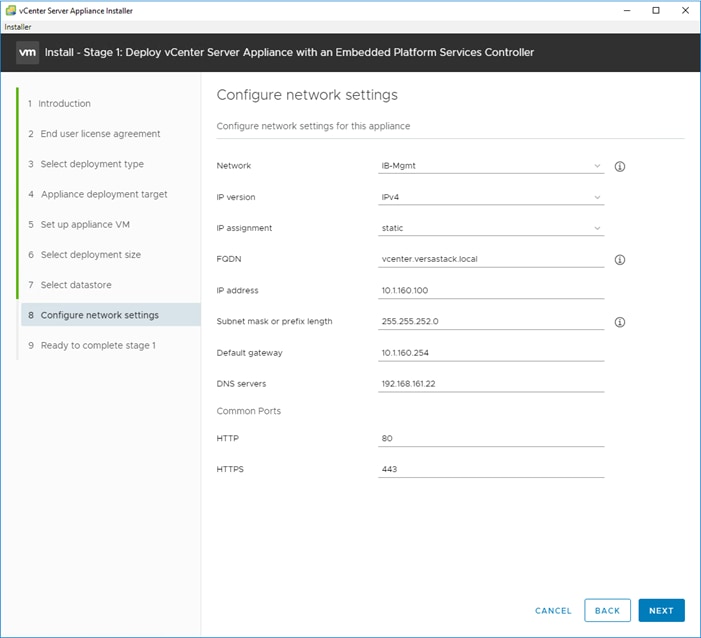The height and width of the screenshot is (638, 701).
Task: Go to step 3 Select deployment type
Action: click(86, 164)
